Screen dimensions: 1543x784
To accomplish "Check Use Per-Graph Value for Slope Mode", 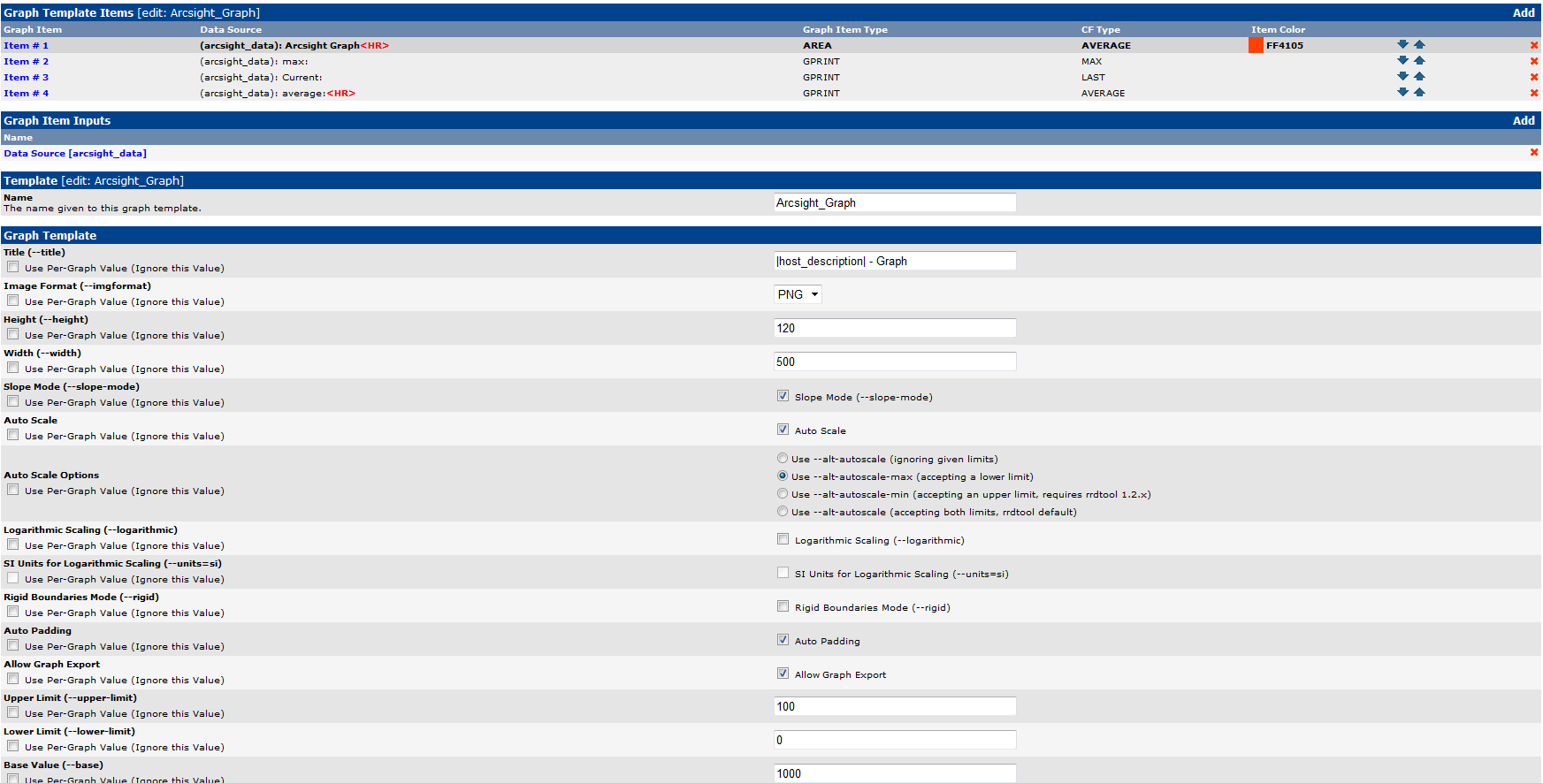I will pyautogui.click(x=12, y=401).
